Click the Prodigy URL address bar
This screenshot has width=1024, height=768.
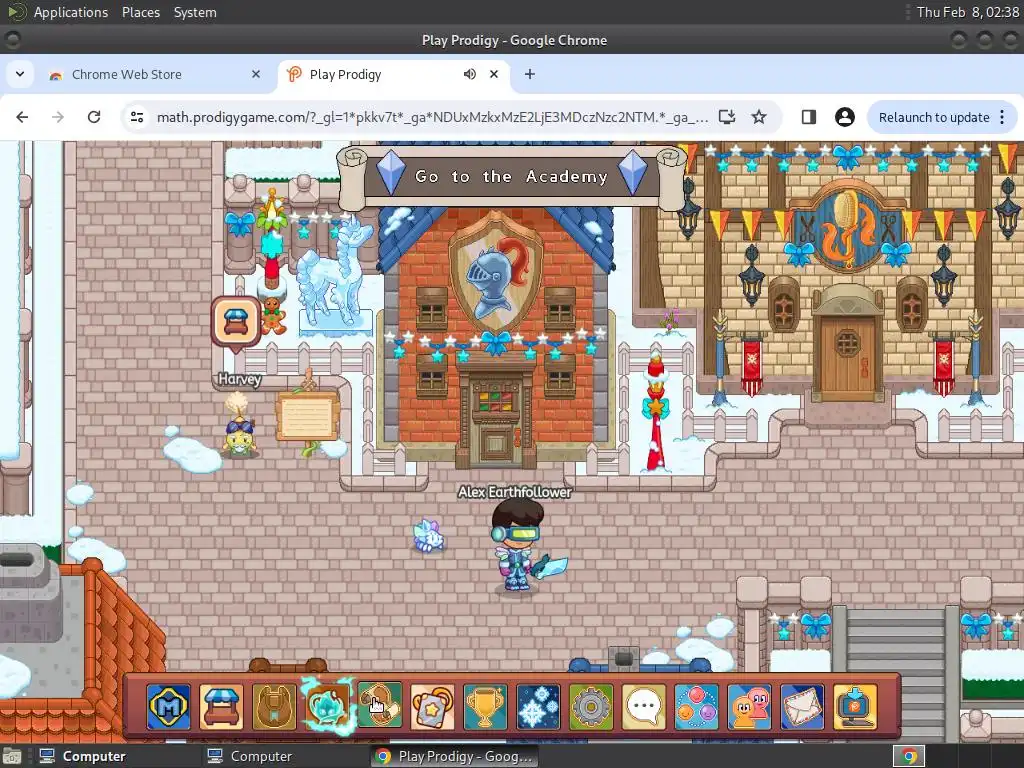(x=432, y=118)
